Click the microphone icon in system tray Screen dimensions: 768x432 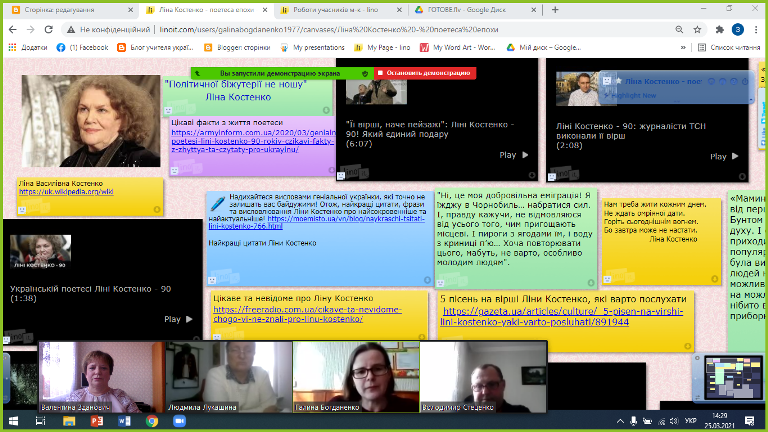[633, 421]
